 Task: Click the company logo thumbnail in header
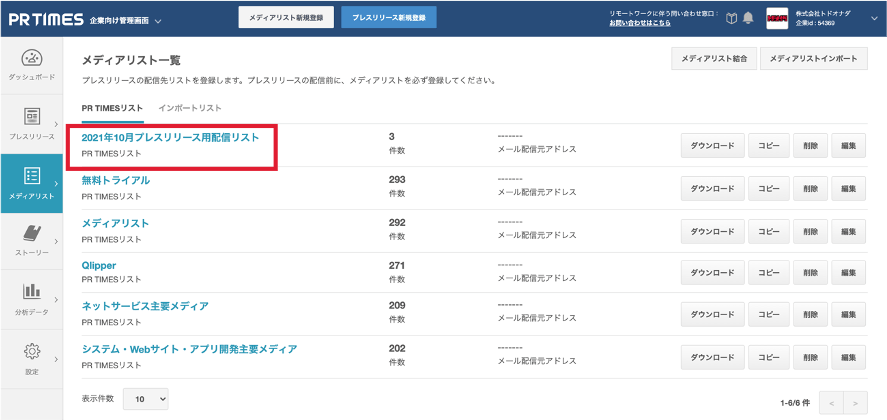[x=779, y=18]
